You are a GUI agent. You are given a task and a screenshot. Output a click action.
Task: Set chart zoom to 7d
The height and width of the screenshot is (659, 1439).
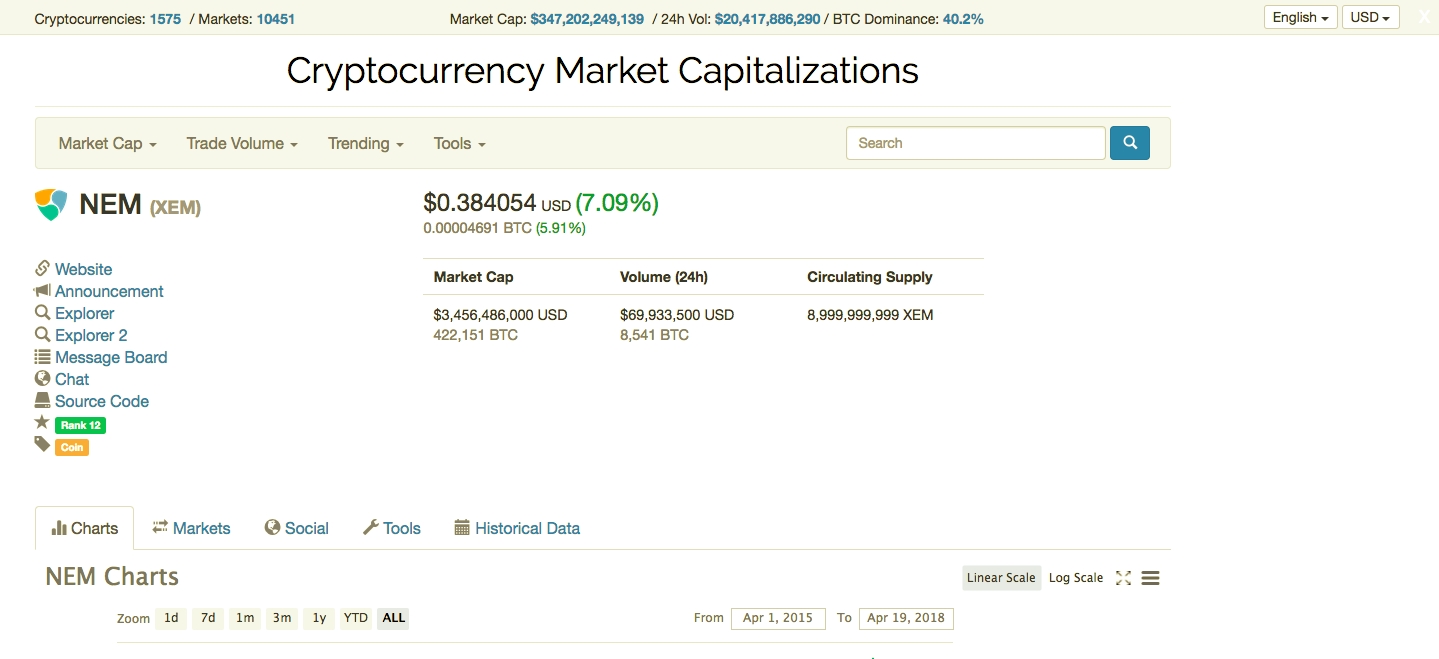click(208, 618)
